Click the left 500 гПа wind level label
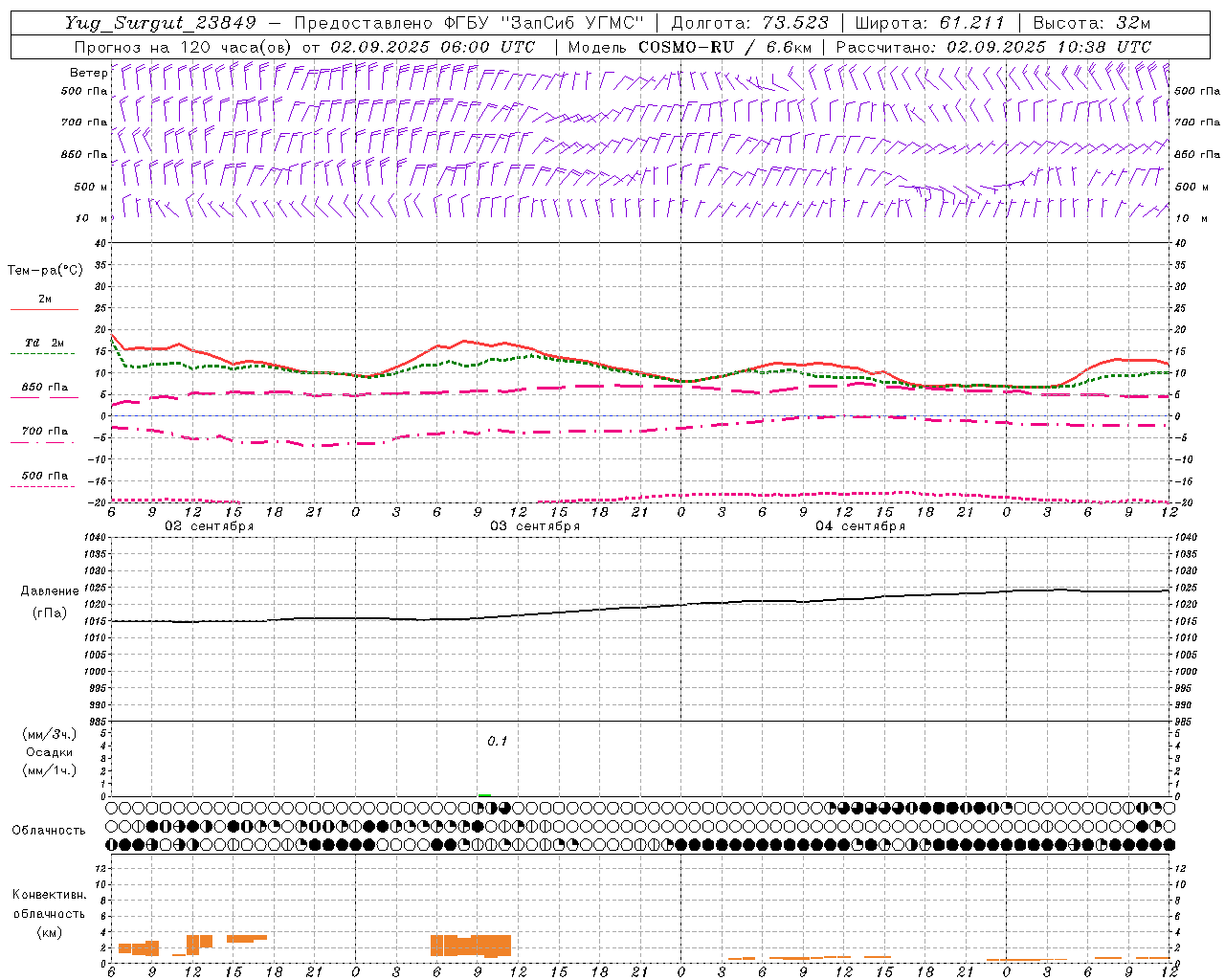 pos(84,91)
